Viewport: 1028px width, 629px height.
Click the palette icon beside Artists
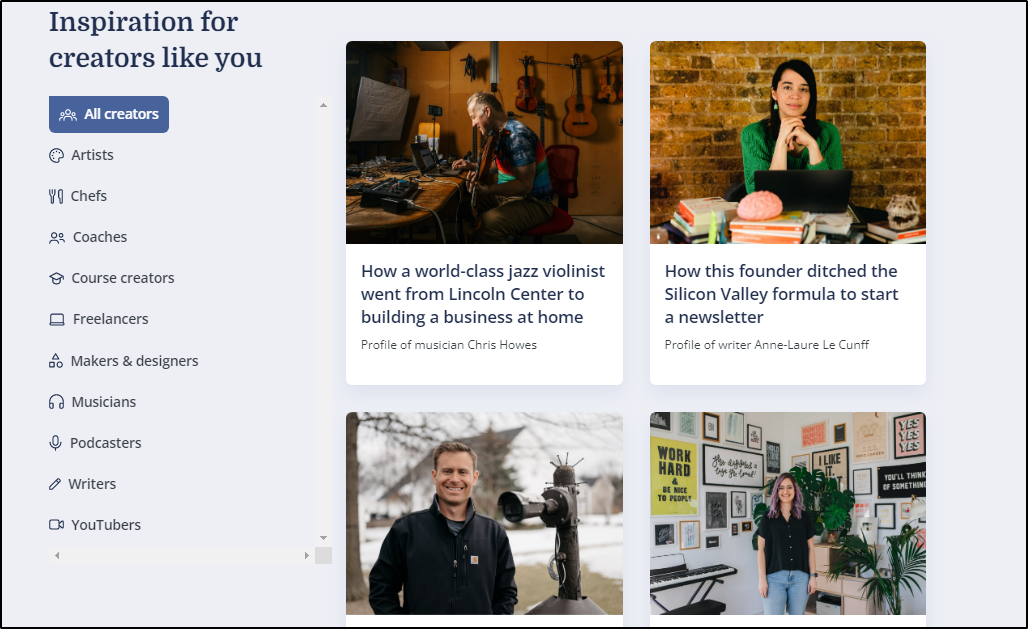pyautogui.click(x=56, y=155)
